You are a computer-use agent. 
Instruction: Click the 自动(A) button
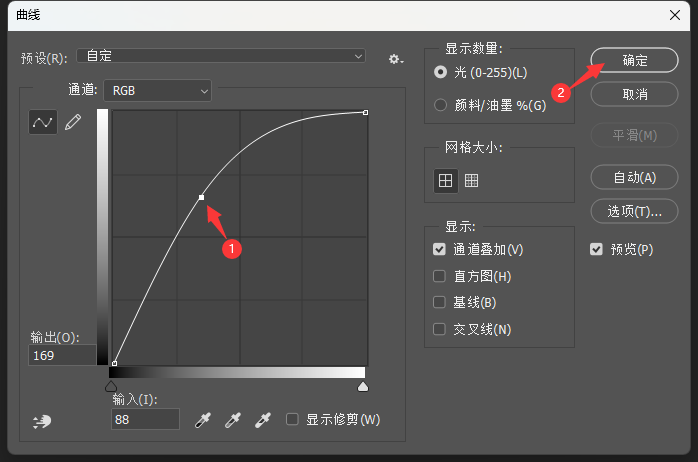pos(634,178)
